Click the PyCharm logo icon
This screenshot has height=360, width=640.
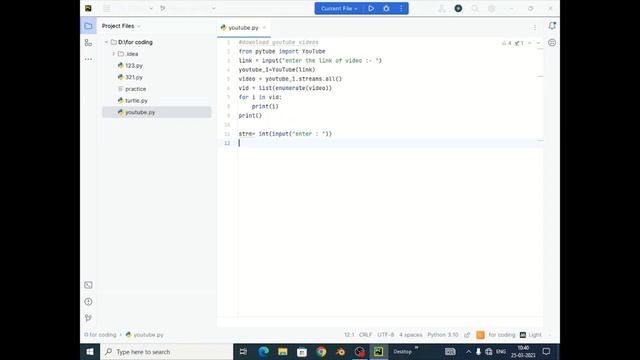click(88, 8)
